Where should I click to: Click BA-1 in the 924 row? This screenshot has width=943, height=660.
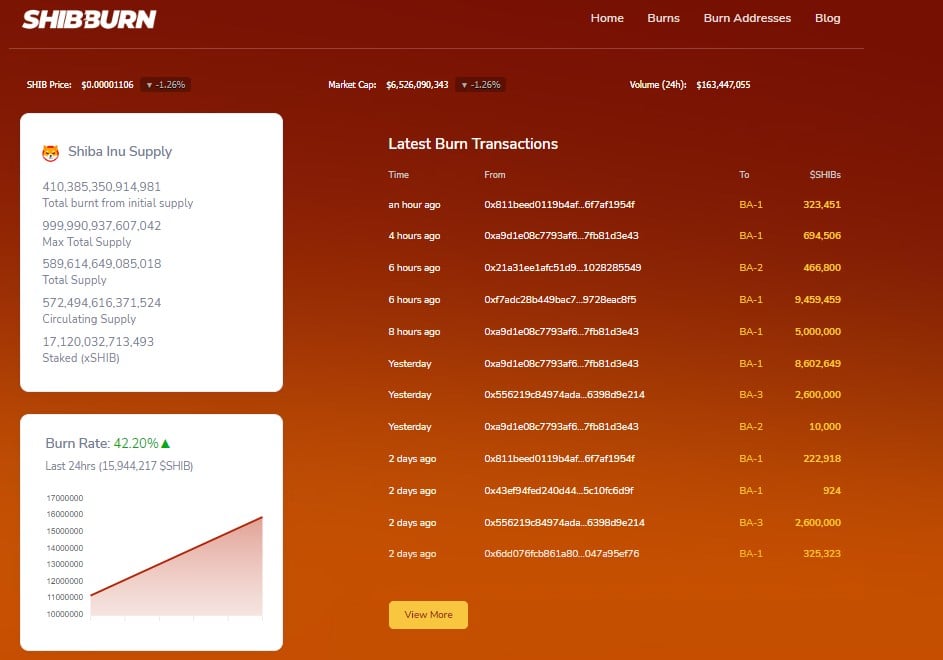click(751, 490)
